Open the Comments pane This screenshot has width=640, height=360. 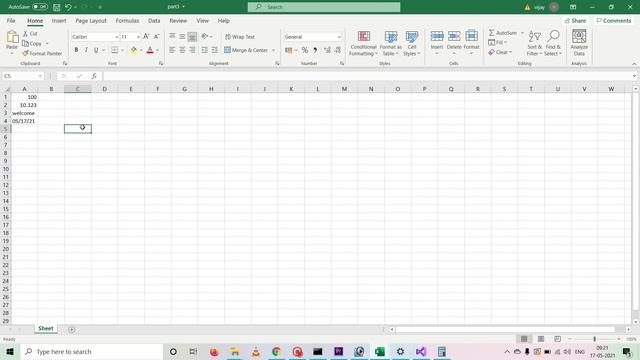click(x=613, y=20)
